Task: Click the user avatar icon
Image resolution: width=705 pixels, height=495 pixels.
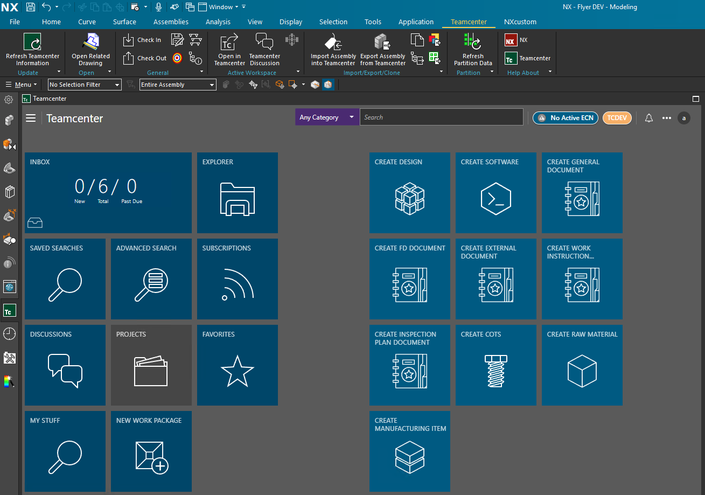Action: pos(684,118)
